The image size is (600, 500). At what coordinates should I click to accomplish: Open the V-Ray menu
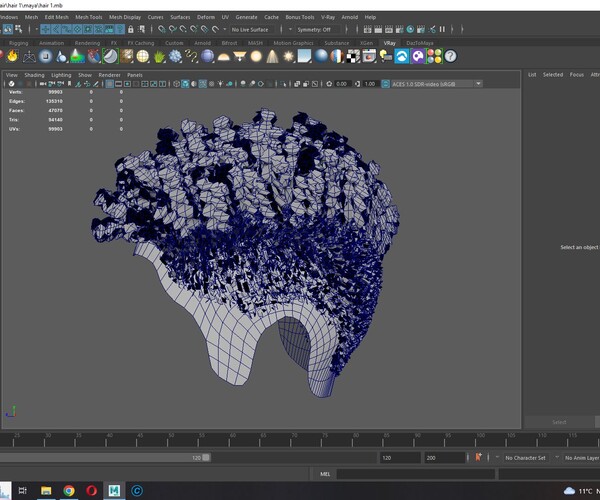[x=328, y=17]
